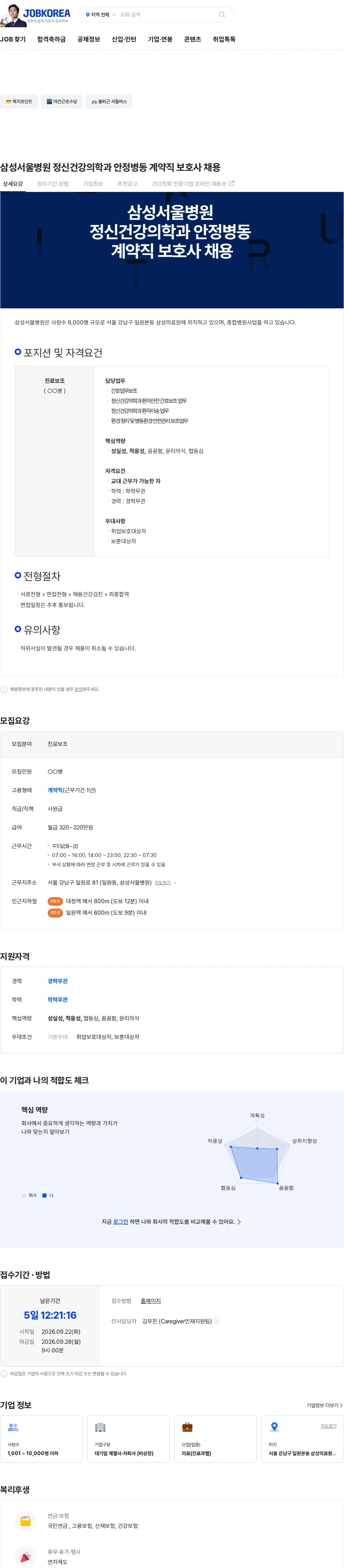Click the JOBKOREA logo

pos(47,13)
